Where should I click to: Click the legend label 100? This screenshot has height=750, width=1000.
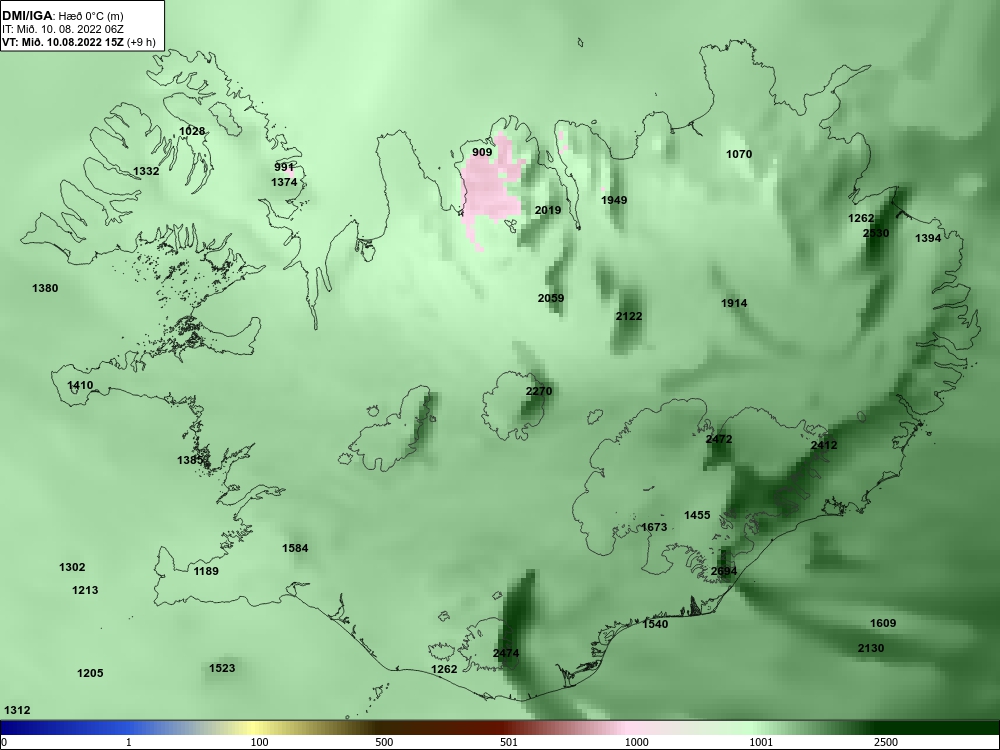[260, 742]
